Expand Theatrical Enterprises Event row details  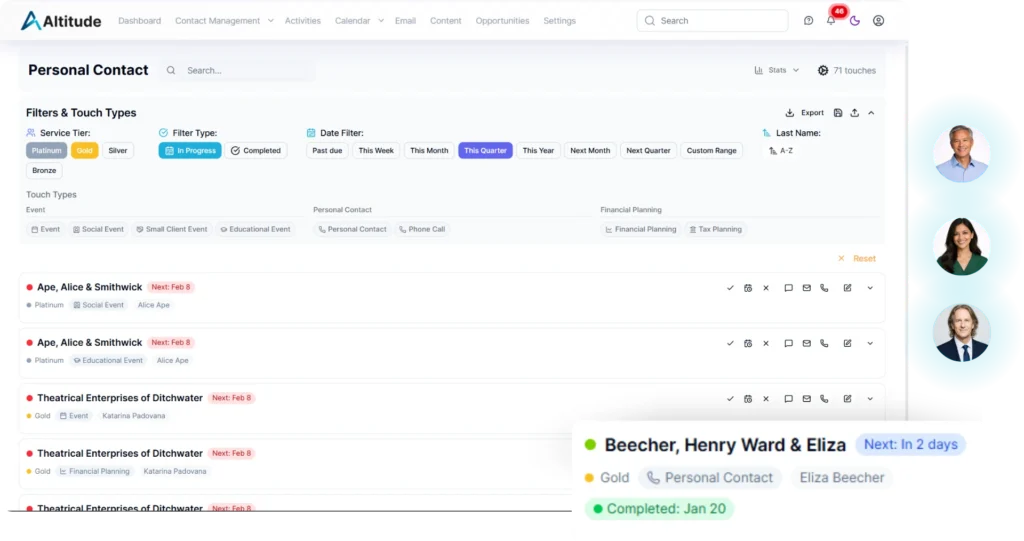[870, 399]
